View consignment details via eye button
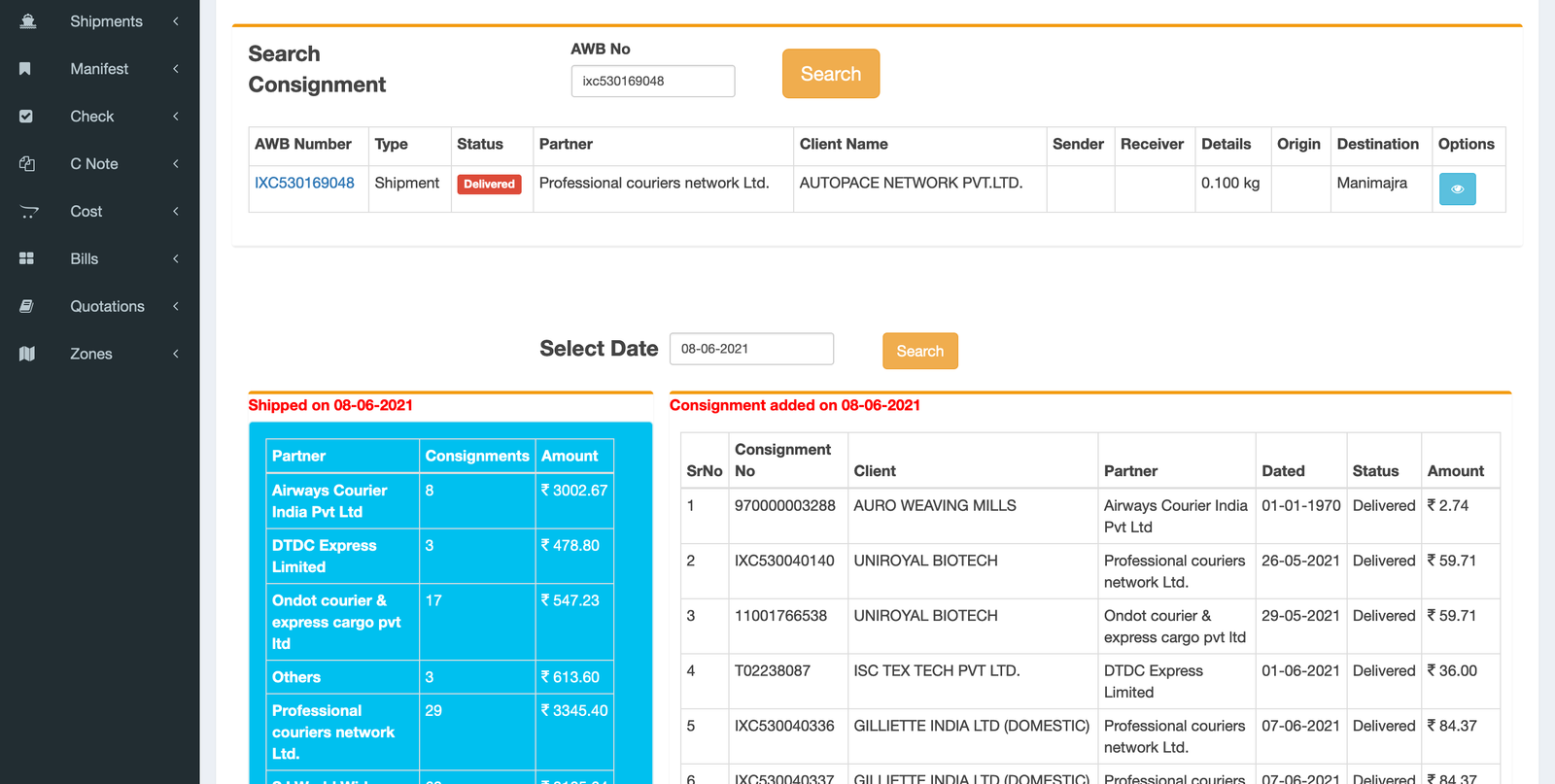 (1457, 189)
